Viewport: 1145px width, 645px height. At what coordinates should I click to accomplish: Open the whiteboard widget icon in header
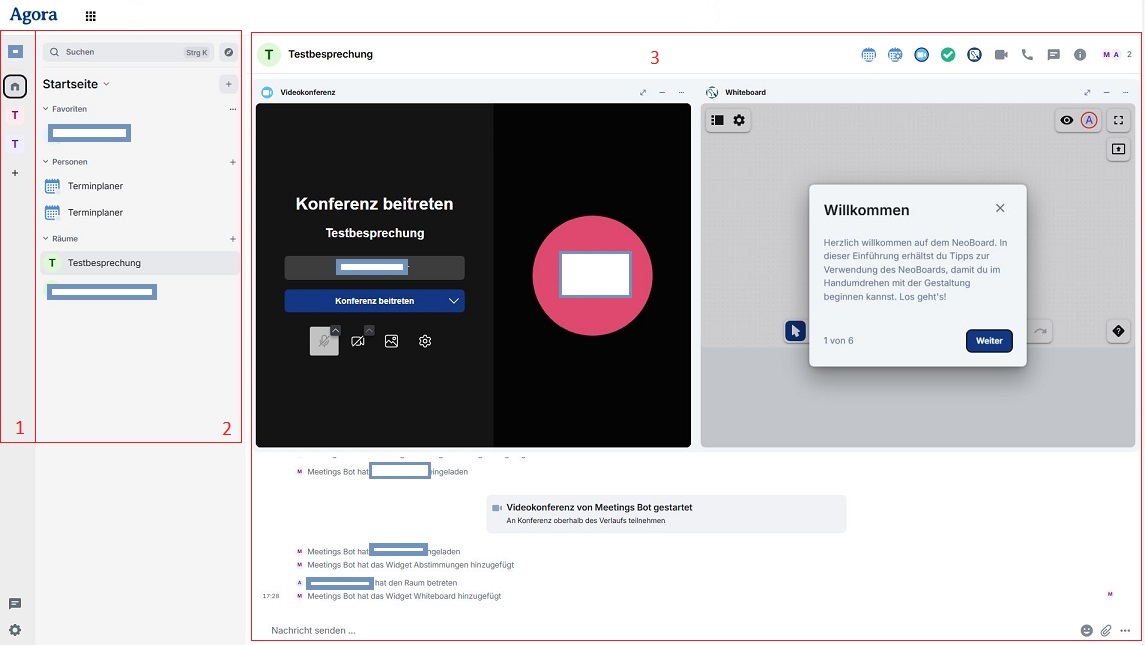click(974, 55)
